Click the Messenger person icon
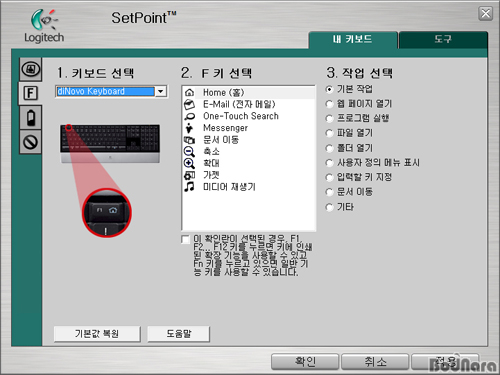Image resolution: width=500 pixels, height=375 pixels. 189,128
